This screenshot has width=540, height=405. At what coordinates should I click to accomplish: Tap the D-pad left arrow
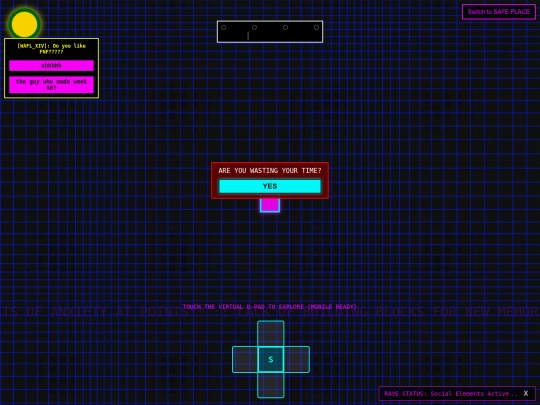click(245, 360)
